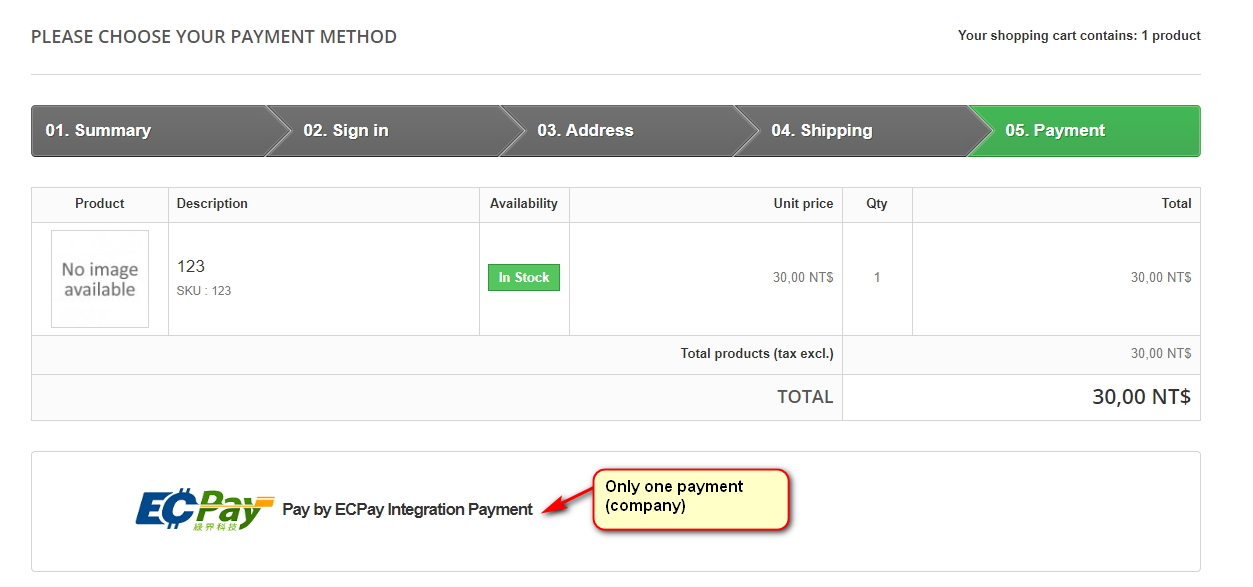Go to the 01. Summary step
Viewport: 1253px width, 587px height.
coord(98,130)
